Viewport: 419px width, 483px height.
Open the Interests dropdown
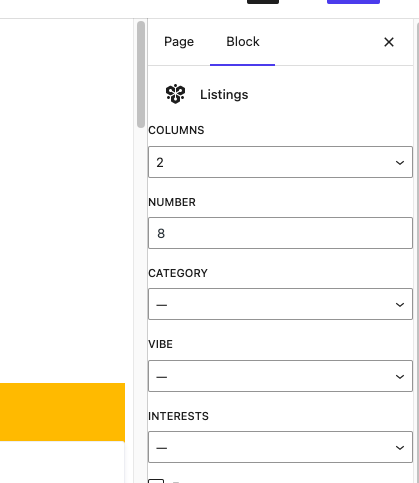tap(280, 447)
